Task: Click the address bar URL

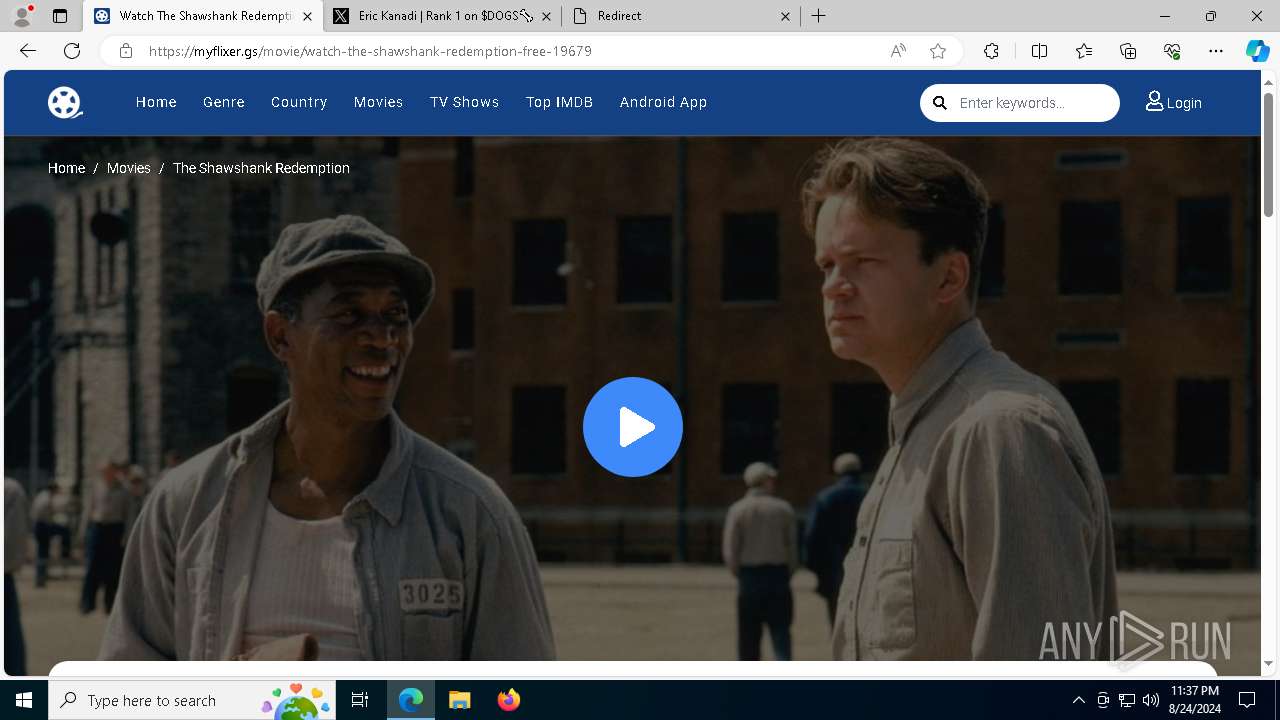Action: click(371, 51)
